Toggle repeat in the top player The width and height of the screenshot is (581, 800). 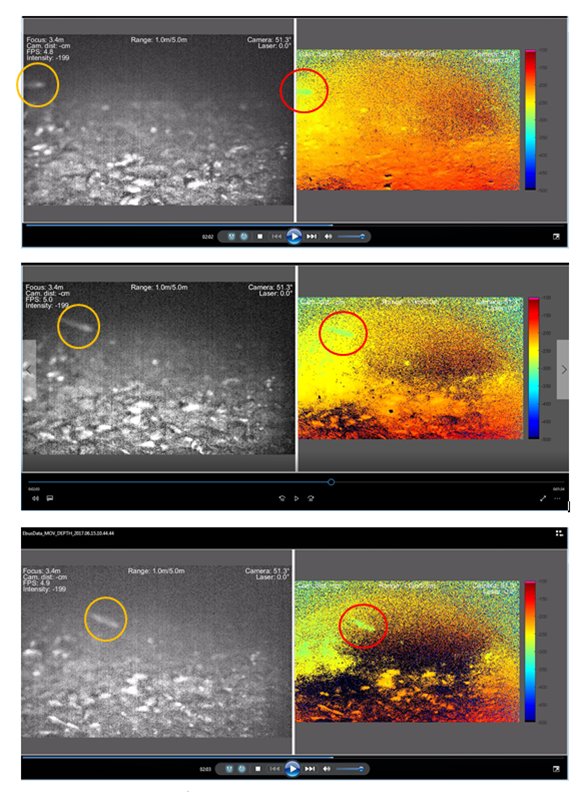(244, 237)
